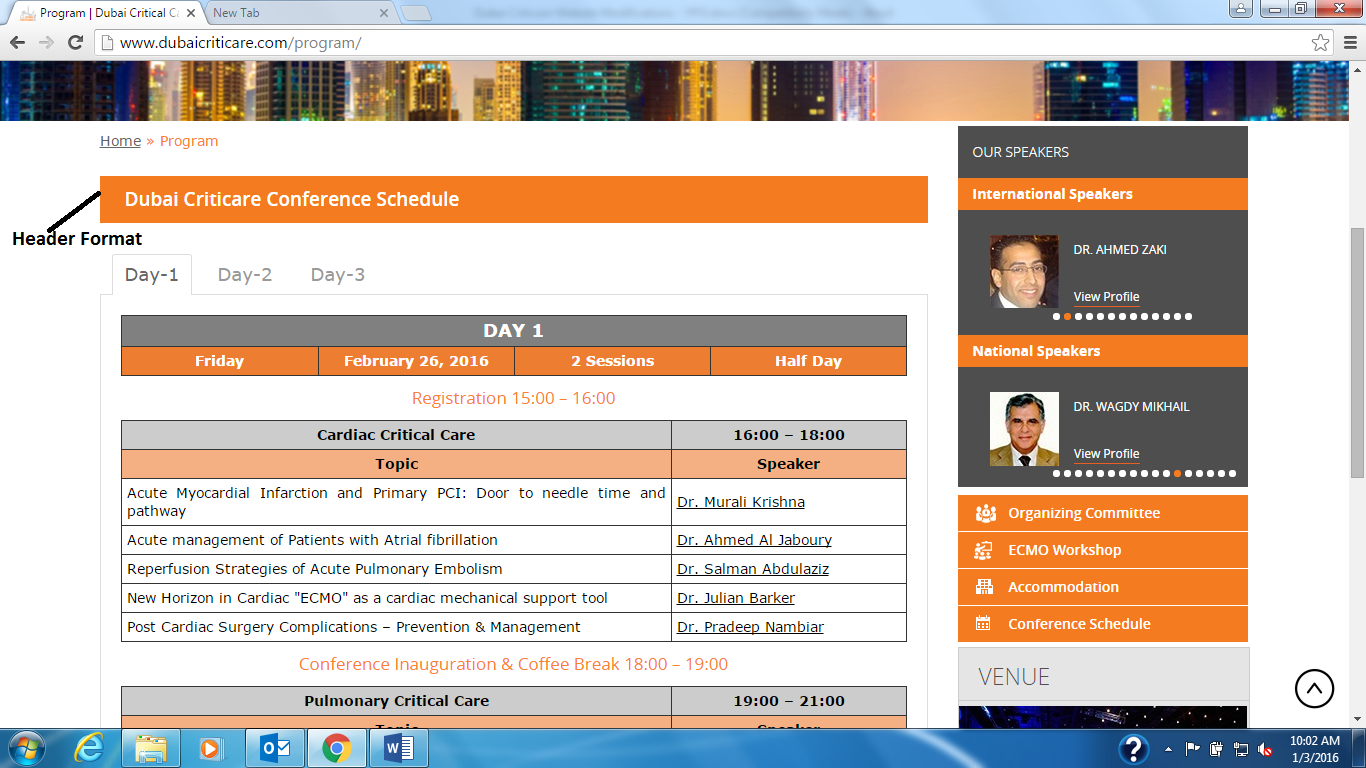Click the Windows Start button
This screenshot has width=1366, height=768.
click(x=25, y=748)
